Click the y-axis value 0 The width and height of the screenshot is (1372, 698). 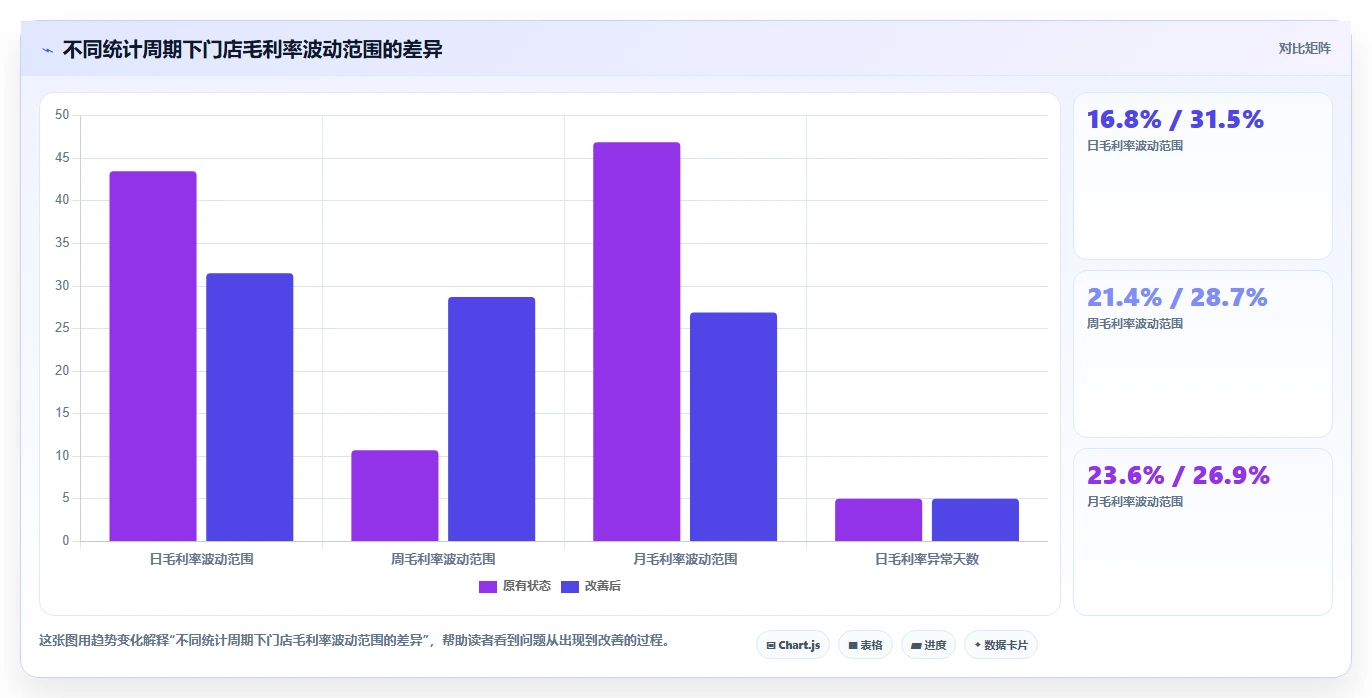(66, 541)
